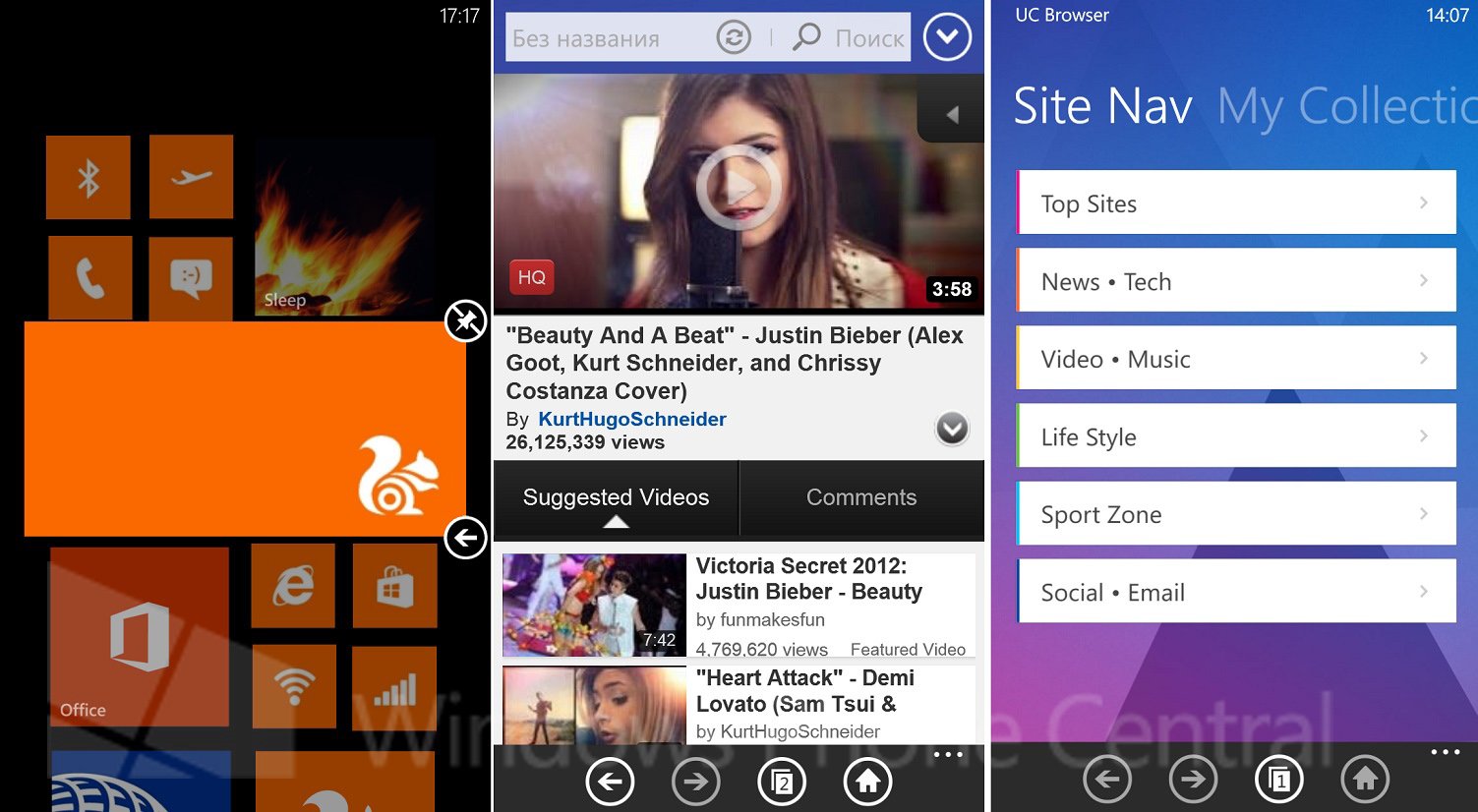Open Heart Attack video thumbnail
1478x812 pixels.
594,705
